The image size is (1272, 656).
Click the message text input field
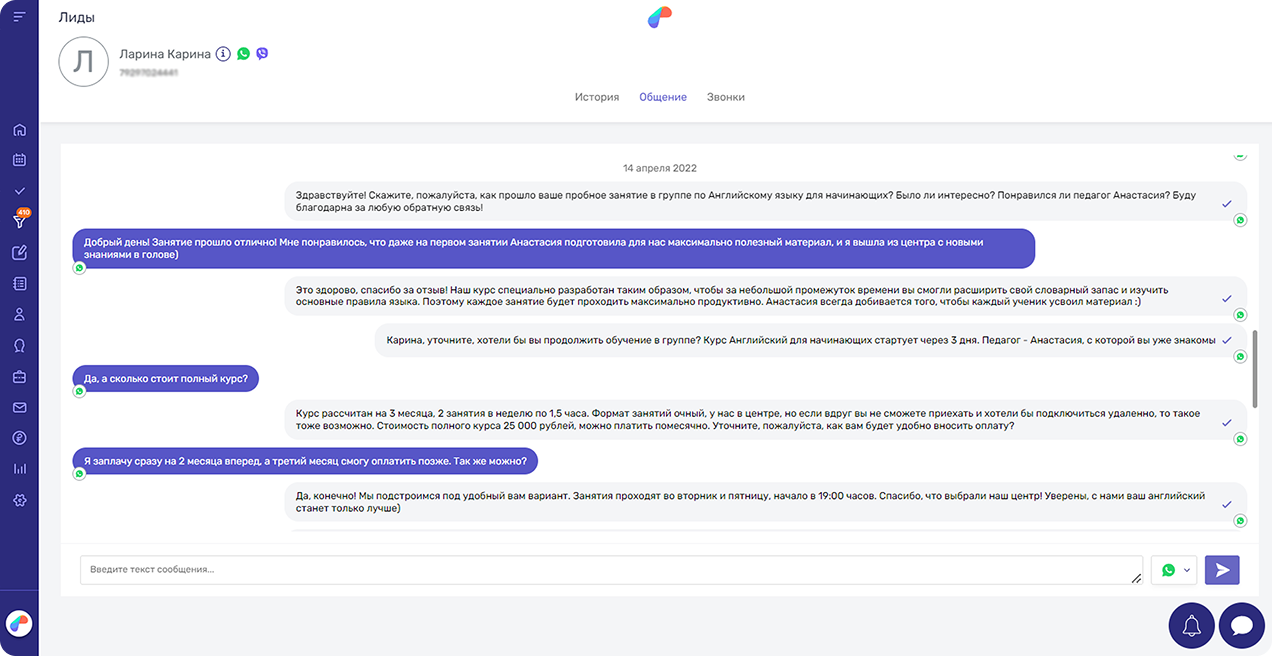(x=610, y=570)
